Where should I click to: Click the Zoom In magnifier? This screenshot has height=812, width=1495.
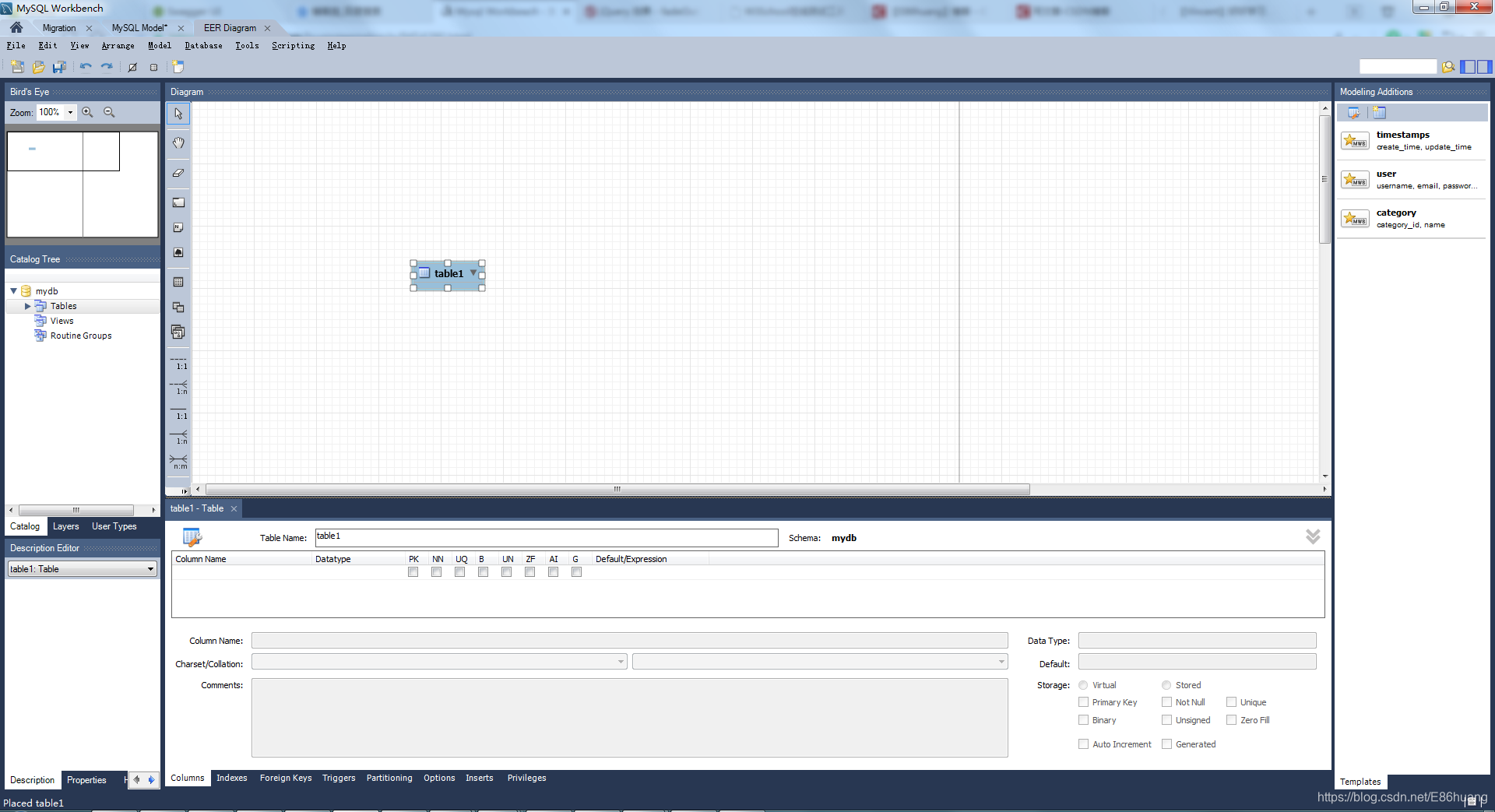tap(88, 112)
